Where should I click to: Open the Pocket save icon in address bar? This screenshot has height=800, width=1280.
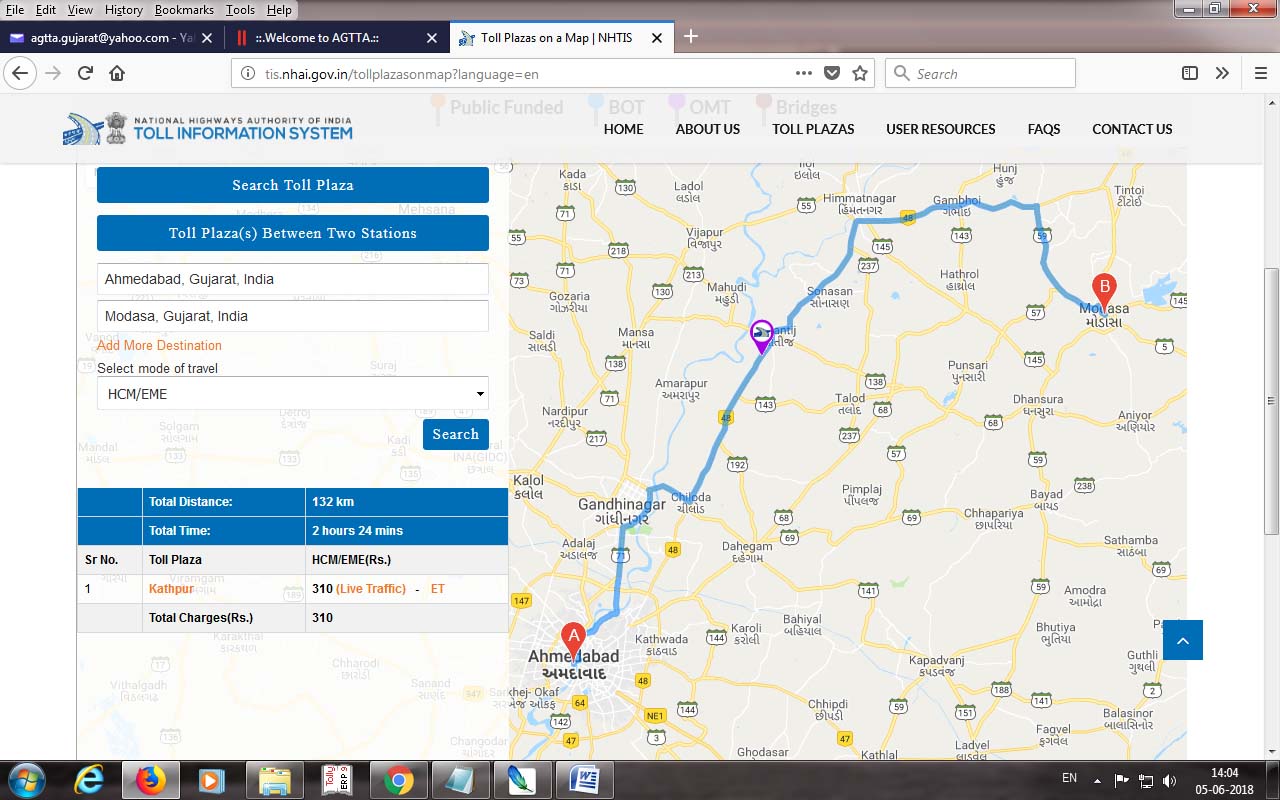point(832,73)
